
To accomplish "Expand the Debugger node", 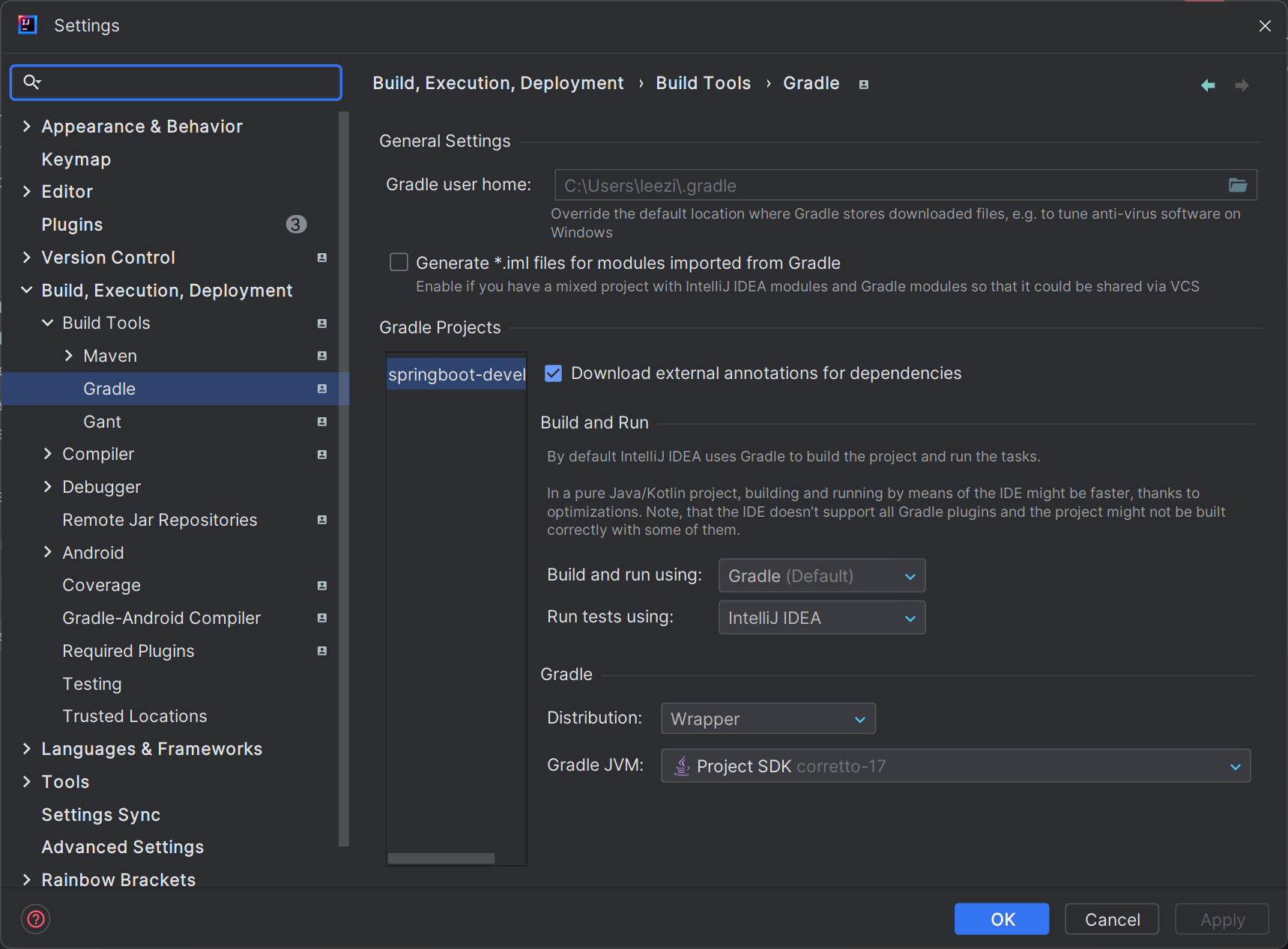I will coord(48,487).
